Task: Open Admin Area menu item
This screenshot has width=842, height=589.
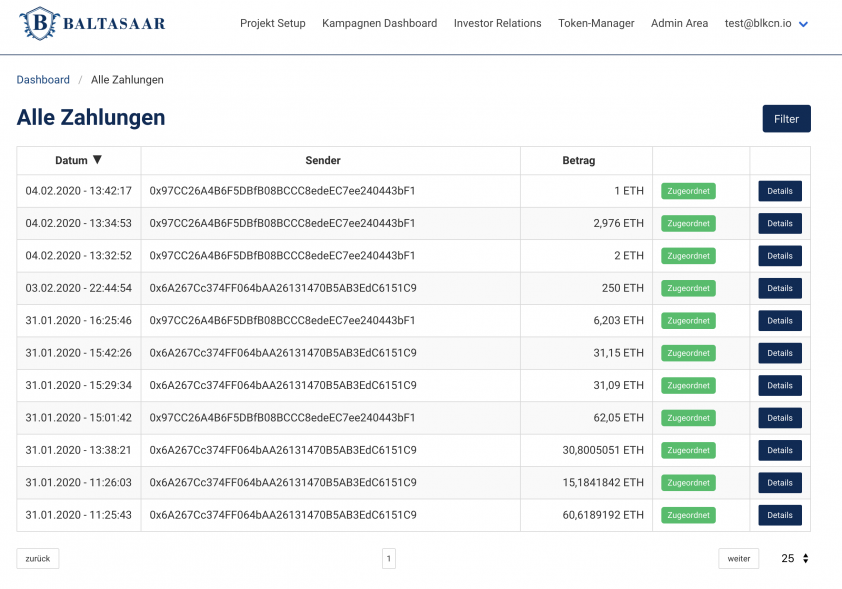Action: coord(679,24)
